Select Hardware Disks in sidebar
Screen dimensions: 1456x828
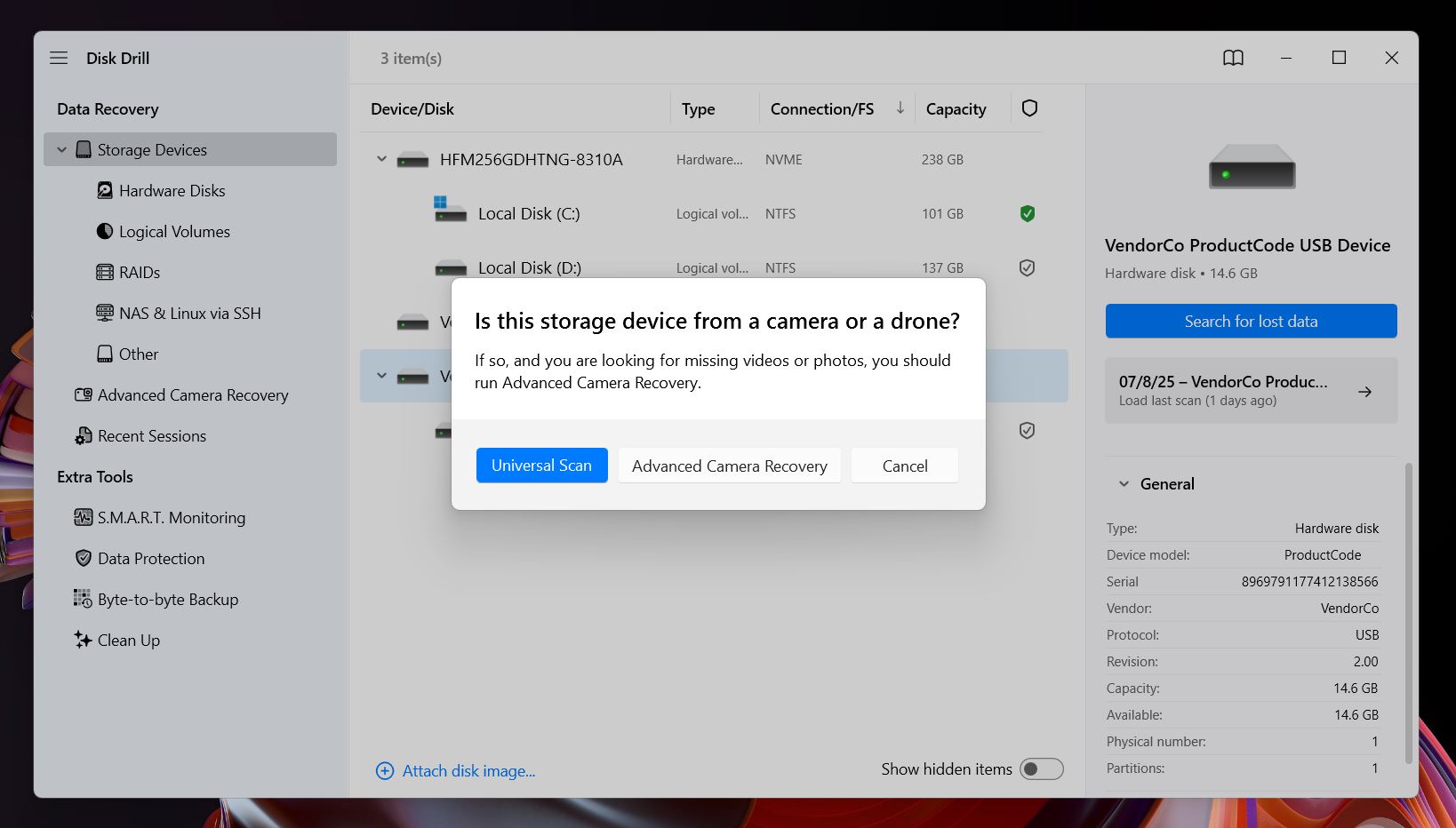click(172, 190)
